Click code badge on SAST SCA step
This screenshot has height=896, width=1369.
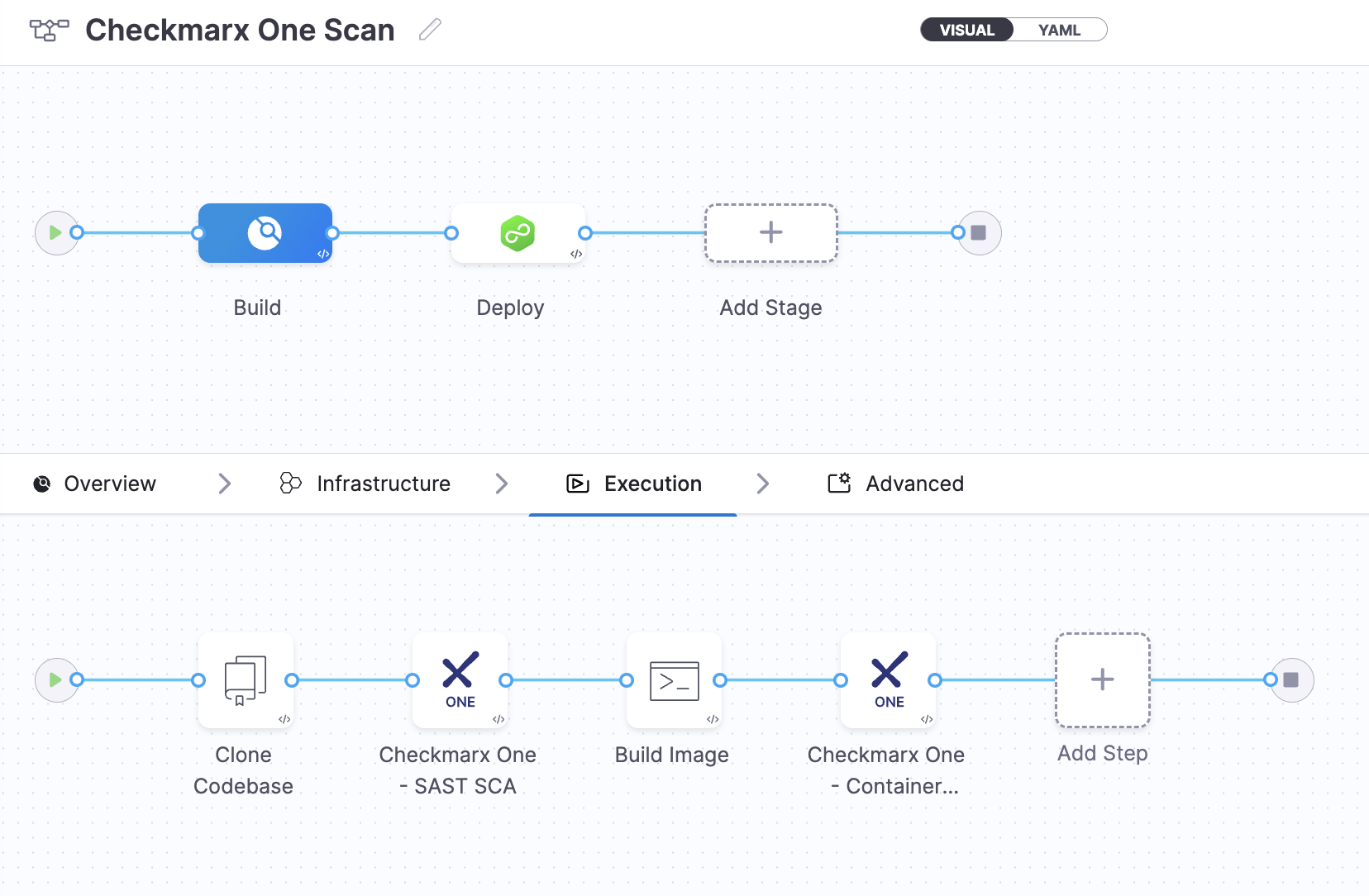498,719
